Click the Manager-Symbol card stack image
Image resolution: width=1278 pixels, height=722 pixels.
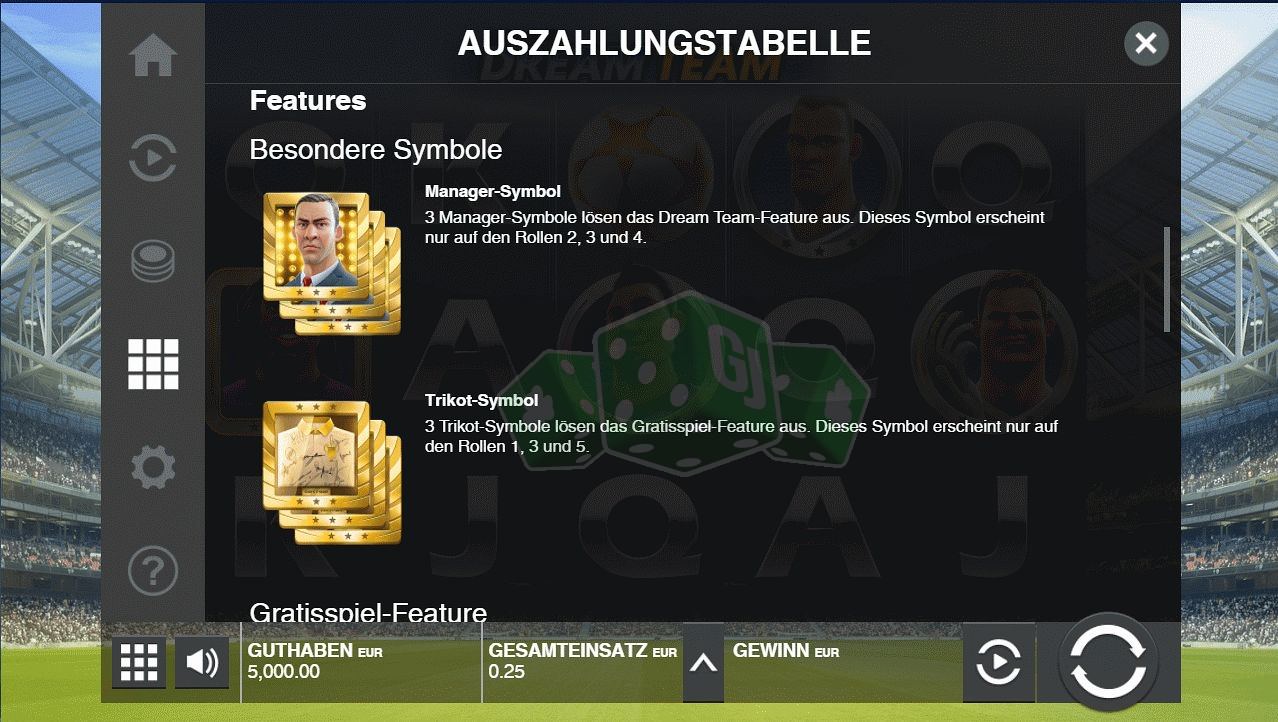point(332,263)
